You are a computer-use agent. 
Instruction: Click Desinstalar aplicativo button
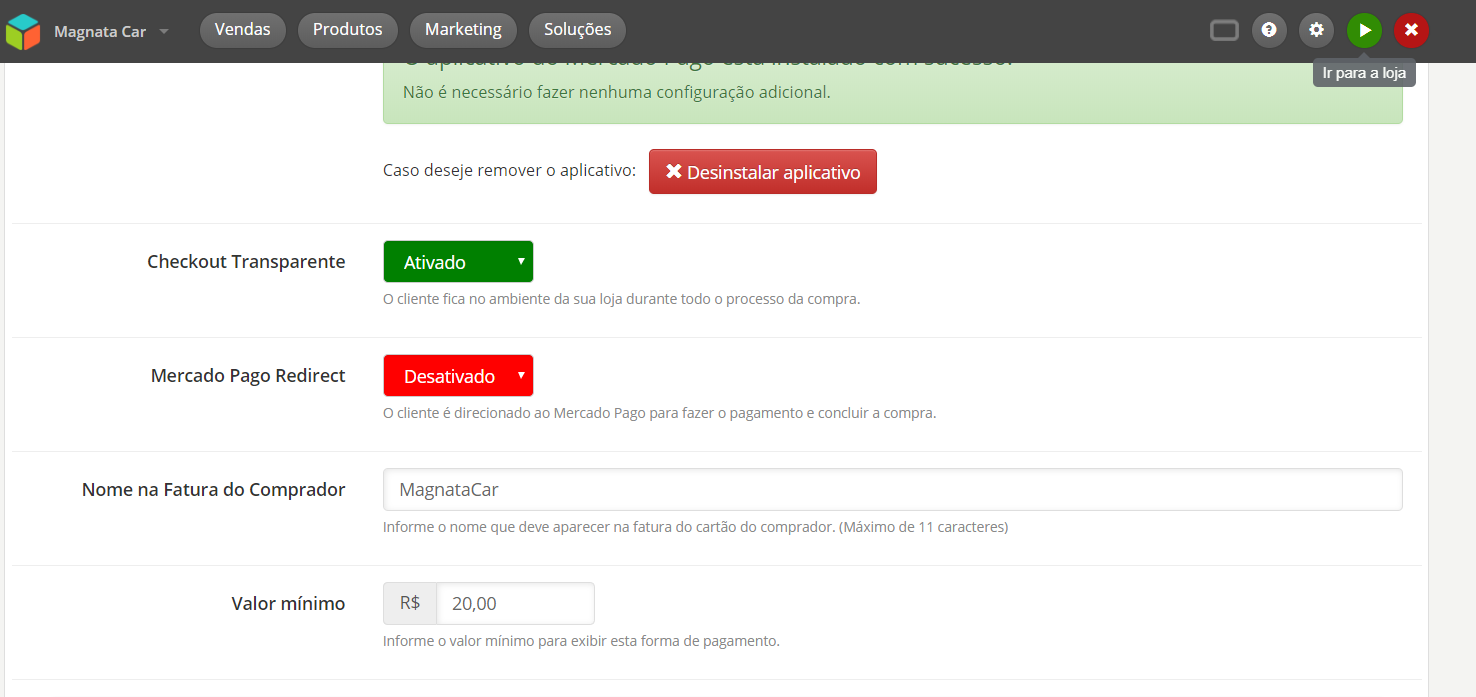click(763, 172)
